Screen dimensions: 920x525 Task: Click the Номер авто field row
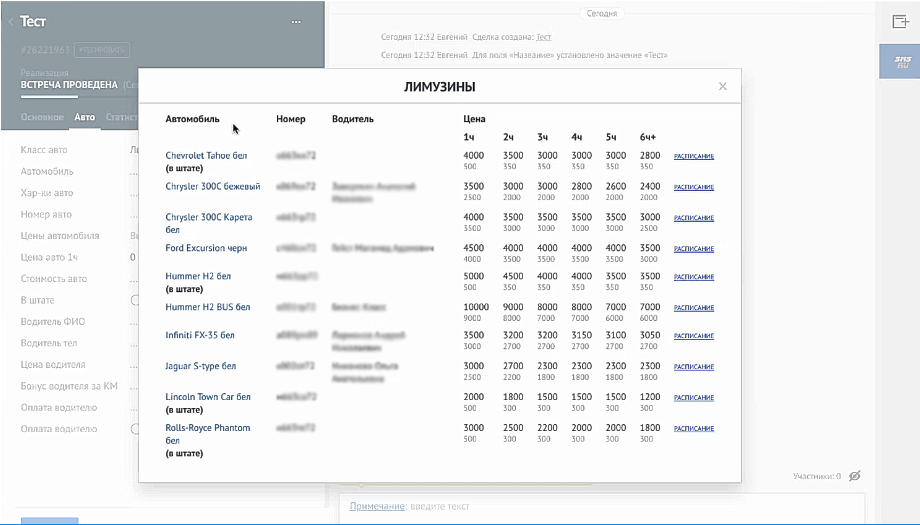tap(79, 214)
